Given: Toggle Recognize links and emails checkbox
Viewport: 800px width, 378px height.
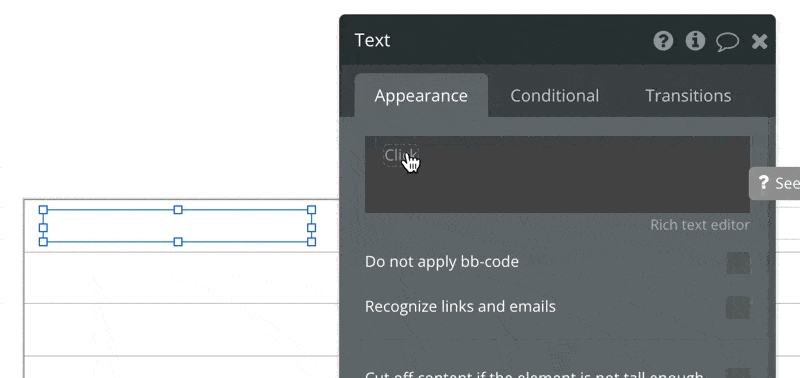Looking at the screenshot, I should coord(738,308).
